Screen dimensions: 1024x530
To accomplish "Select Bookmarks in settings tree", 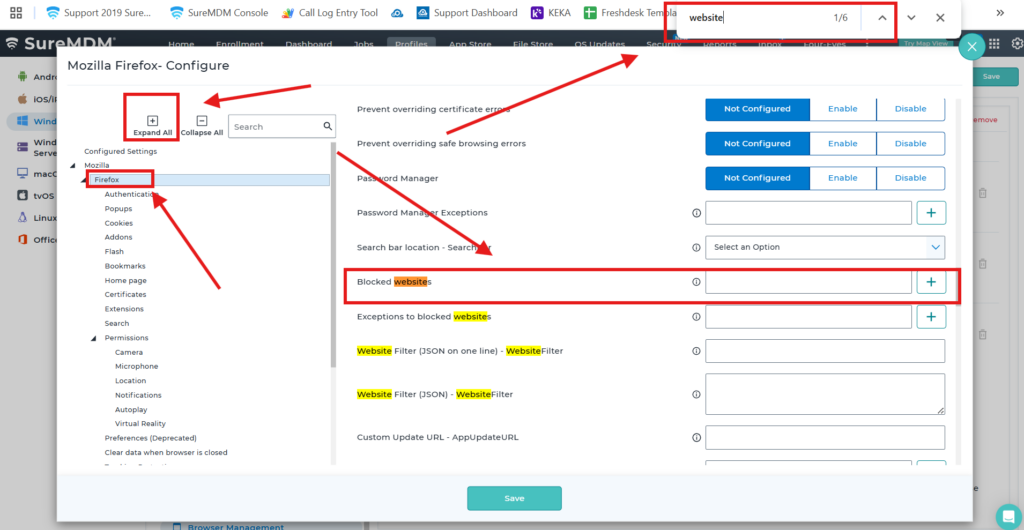I will tap(125, 266).
